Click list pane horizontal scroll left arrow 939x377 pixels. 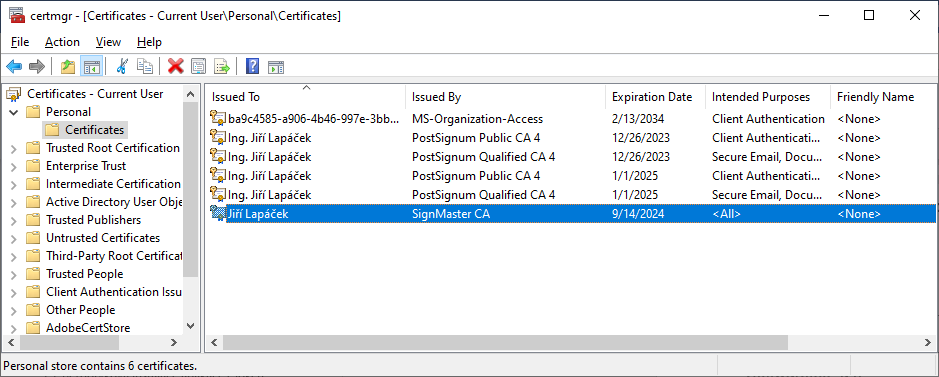tap(214, 342)
